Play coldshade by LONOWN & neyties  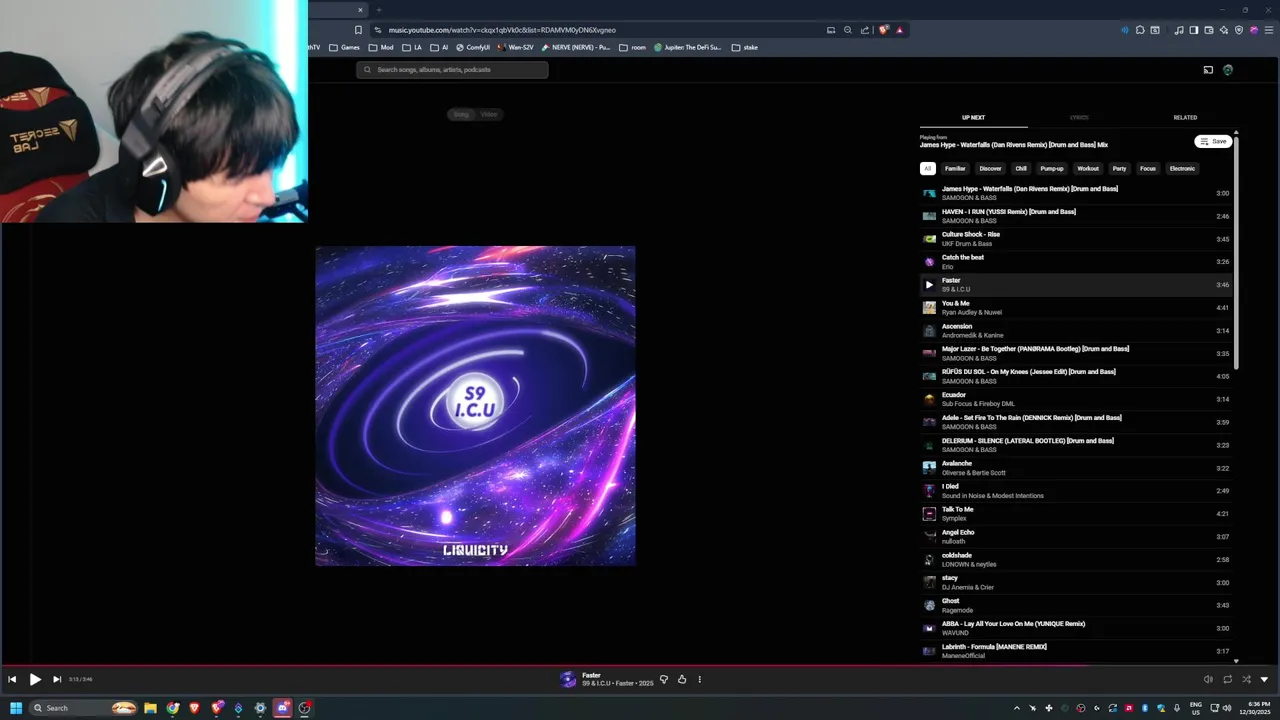click(1076, 560)
